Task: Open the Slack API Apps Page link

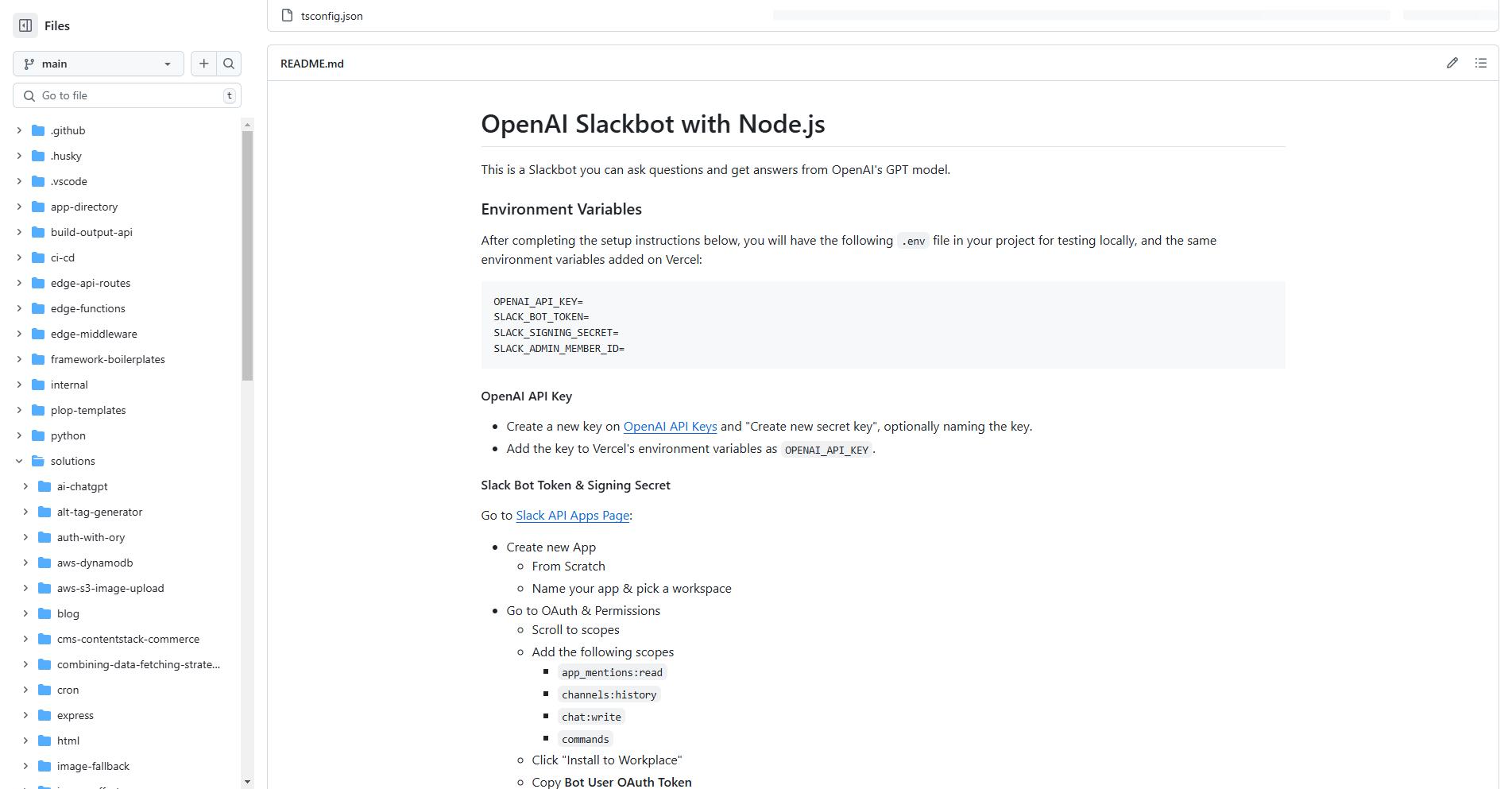Action: tap(572, 516)
